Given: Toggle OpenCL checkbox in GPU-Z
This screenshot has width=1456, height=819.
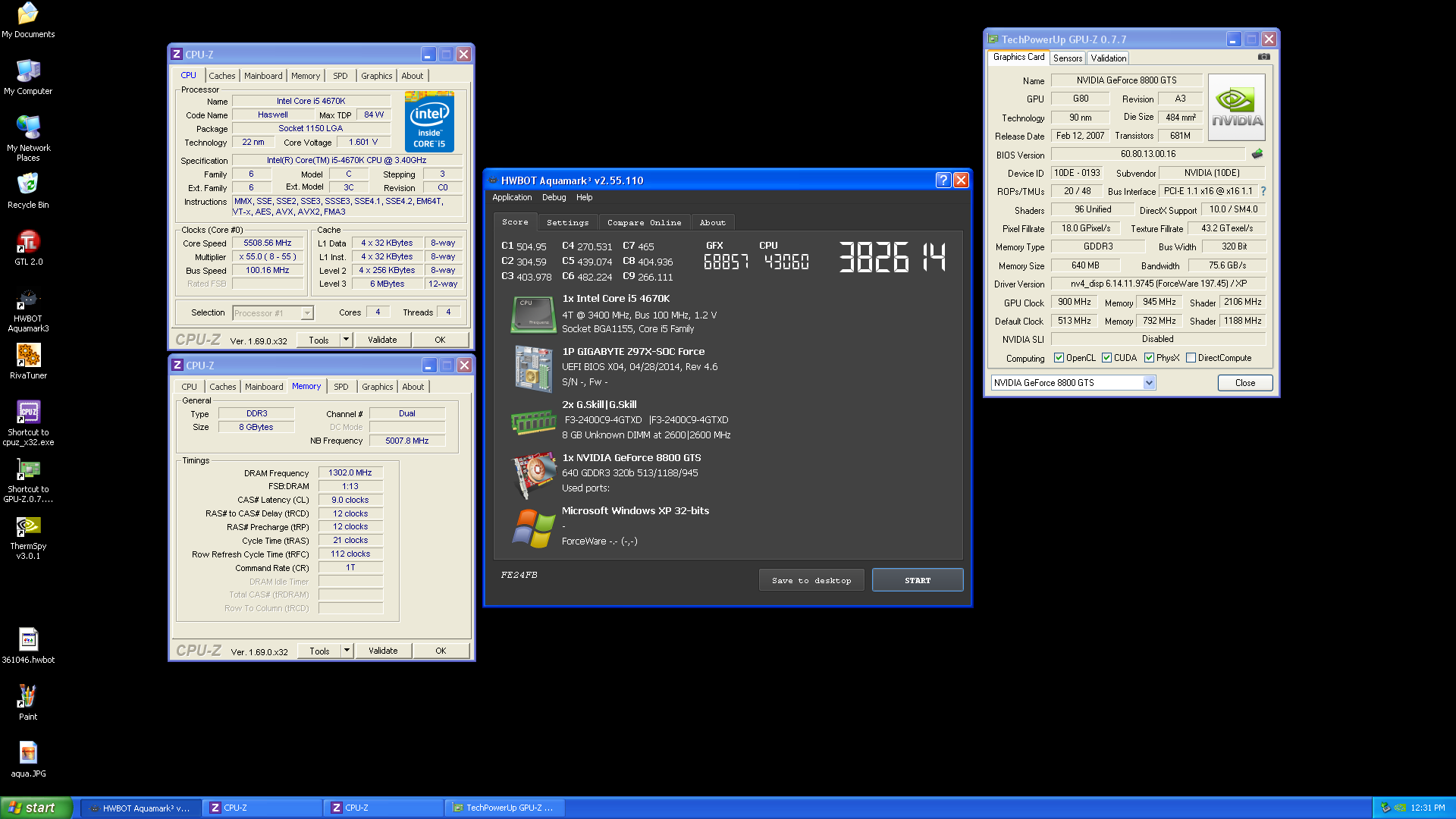Looking at the screenshot, I should (1059, 358).
